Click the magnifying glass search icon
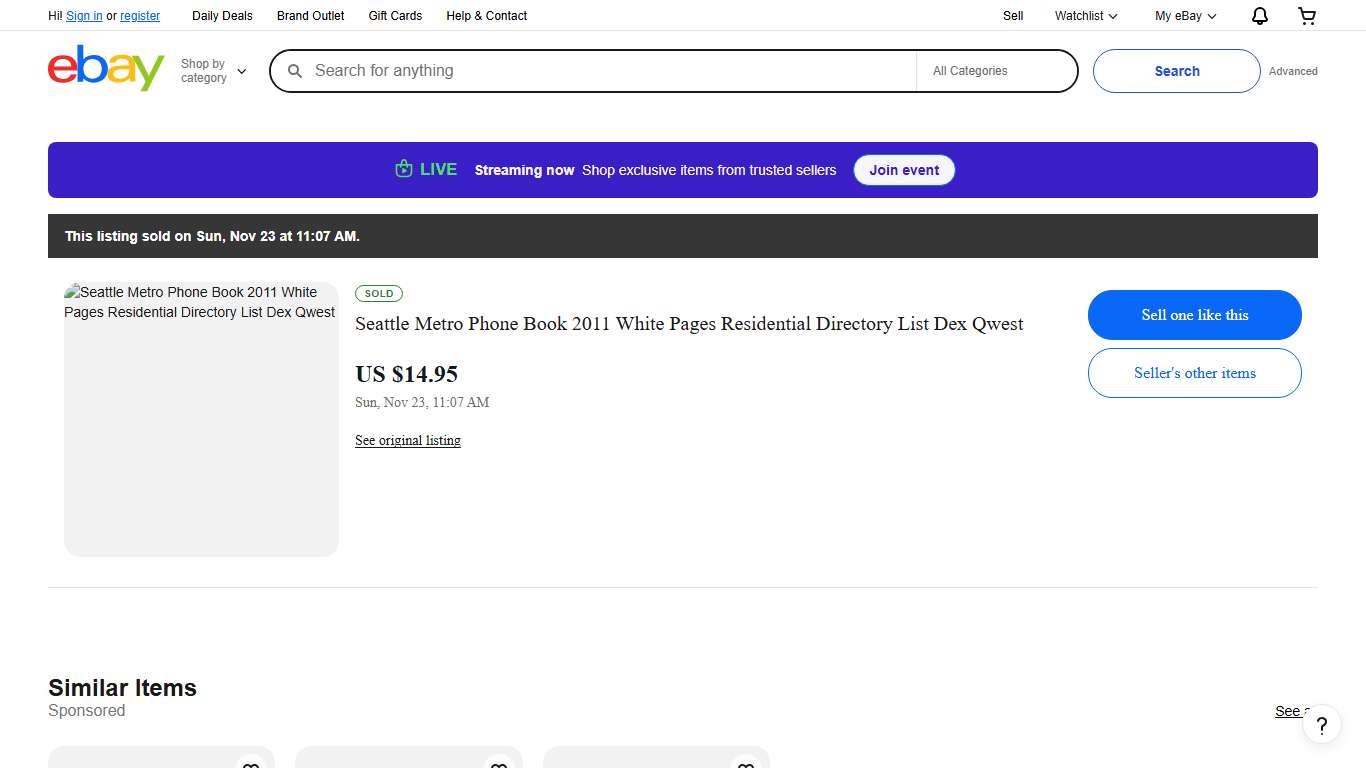1366x768 pixels. click(295, 71)
